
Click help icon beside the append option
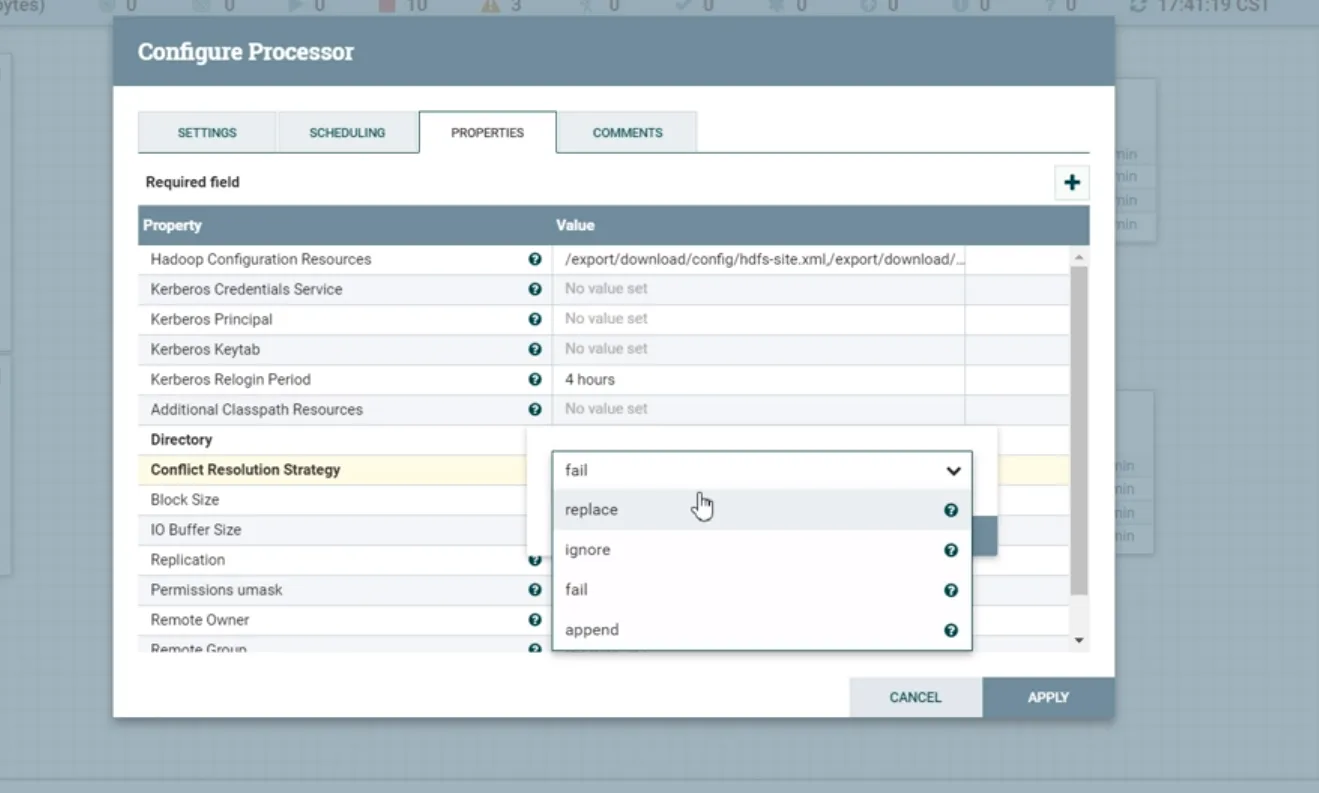951,630
